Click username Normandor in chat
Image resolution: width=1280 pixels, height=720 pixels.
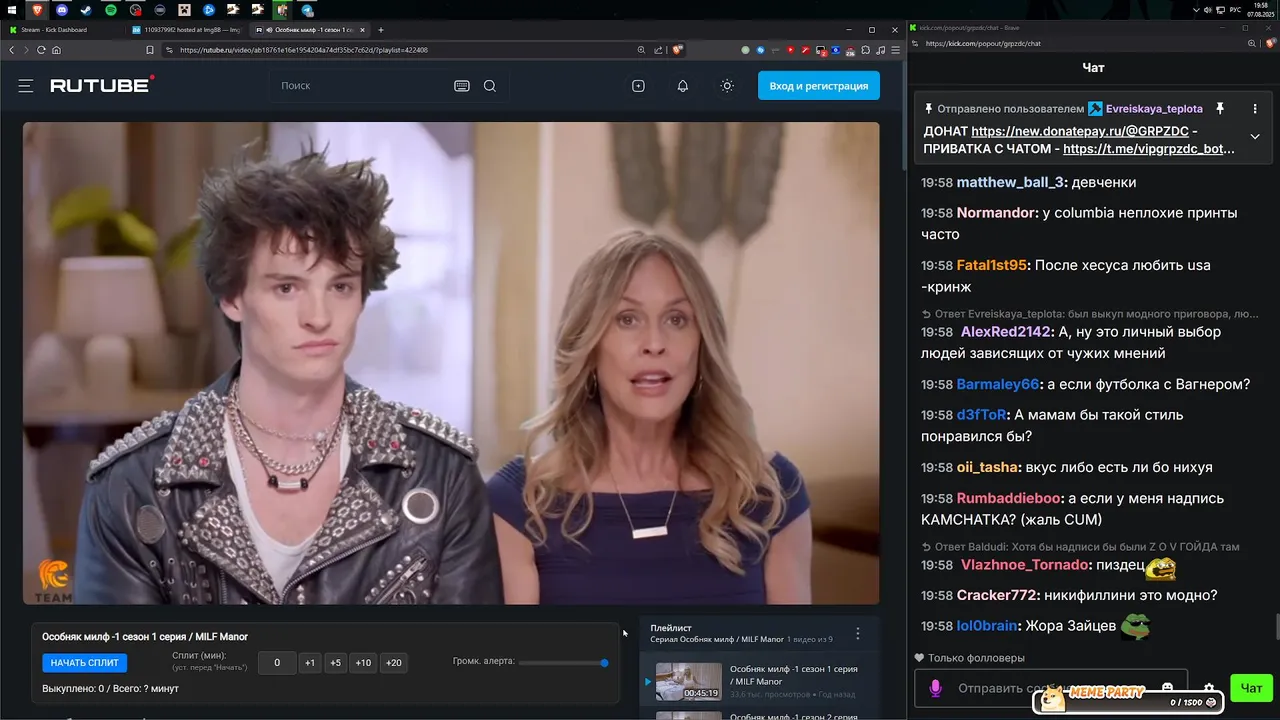pos(995,213)
